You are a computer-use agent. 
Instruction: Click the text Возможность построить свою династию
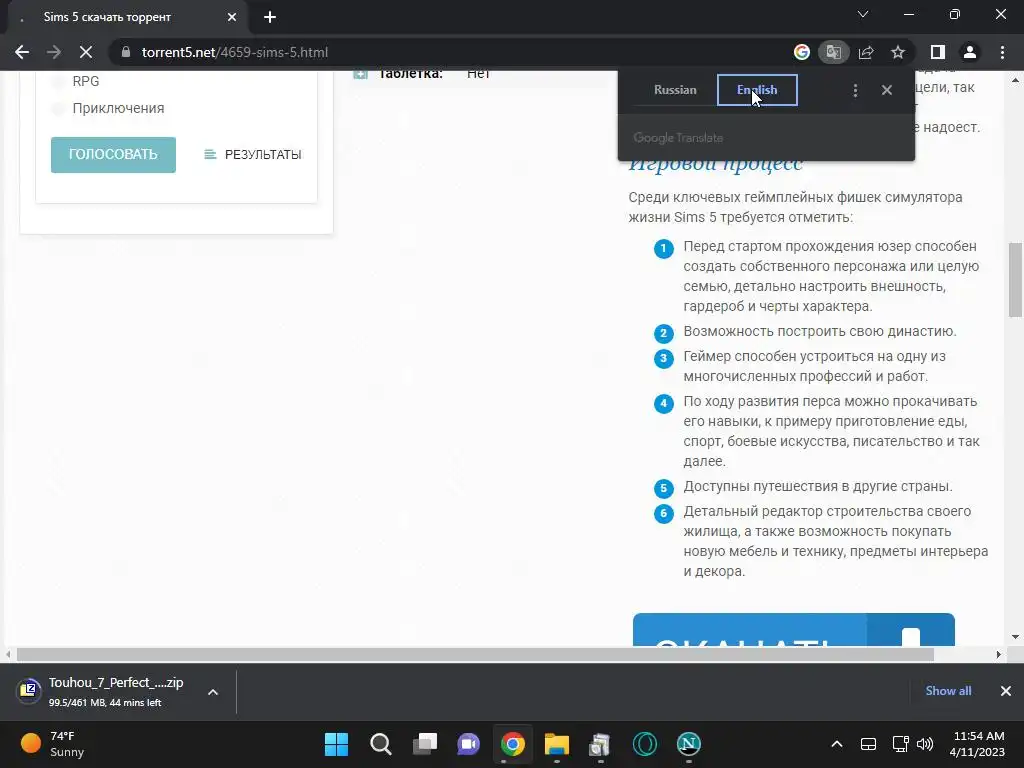[820, 331]
